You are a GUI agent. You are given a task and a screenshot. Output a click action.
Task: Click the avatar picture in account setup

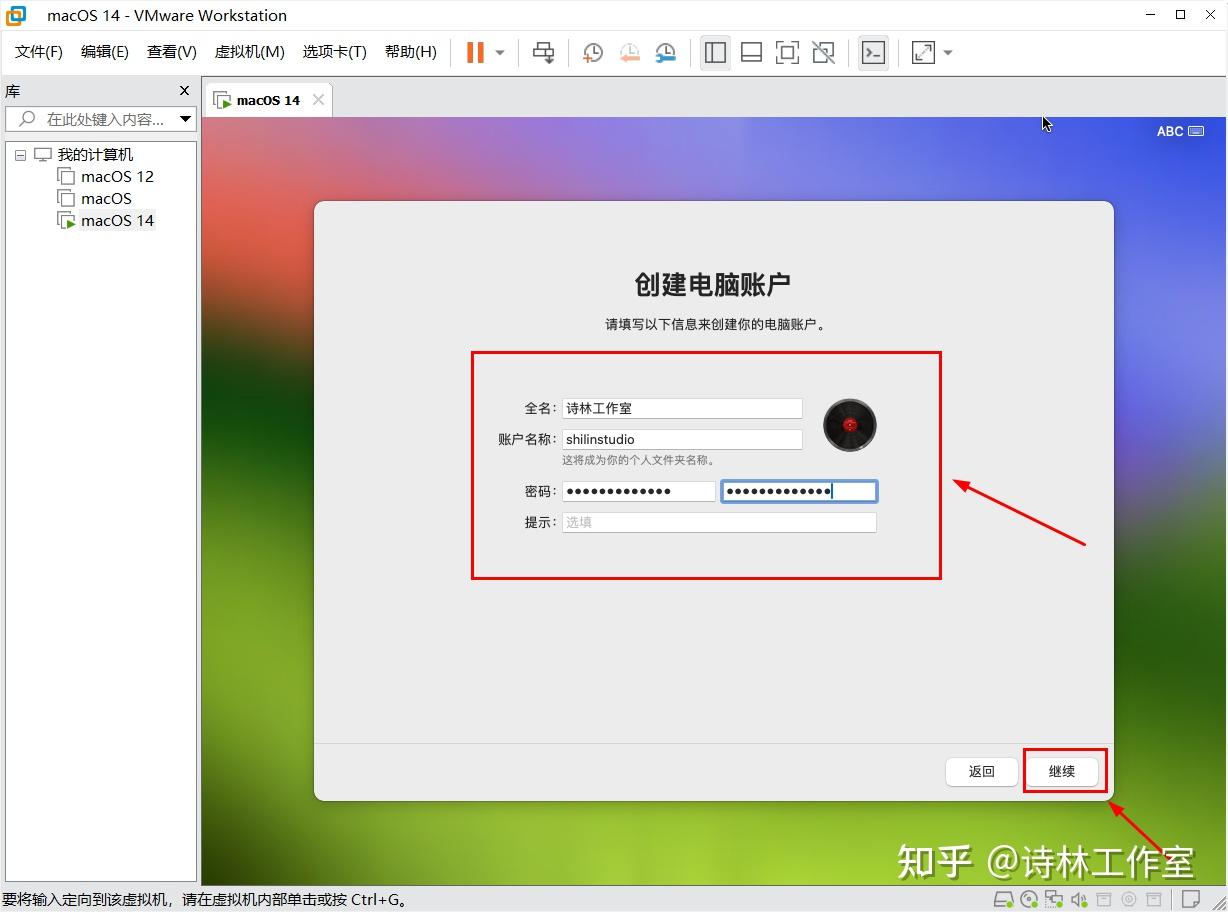click(849, 424)
